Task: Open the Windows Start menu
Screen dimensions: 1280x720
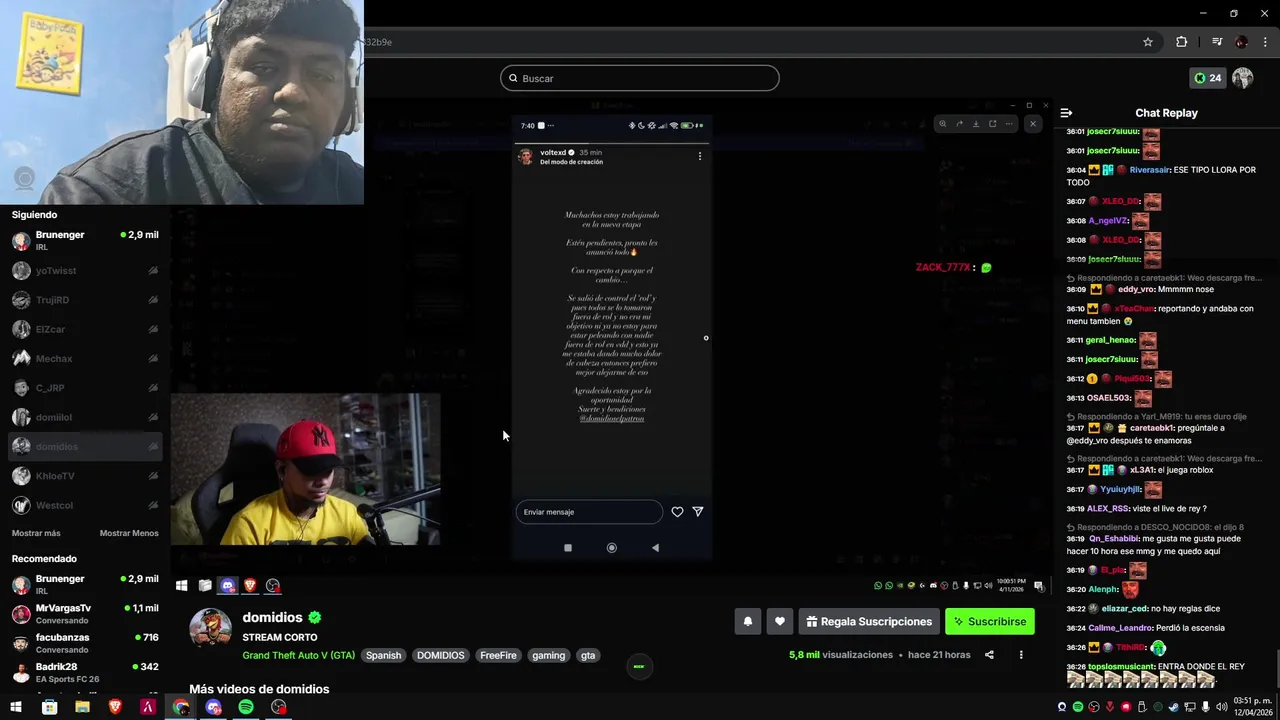Action: coord(16,707)
